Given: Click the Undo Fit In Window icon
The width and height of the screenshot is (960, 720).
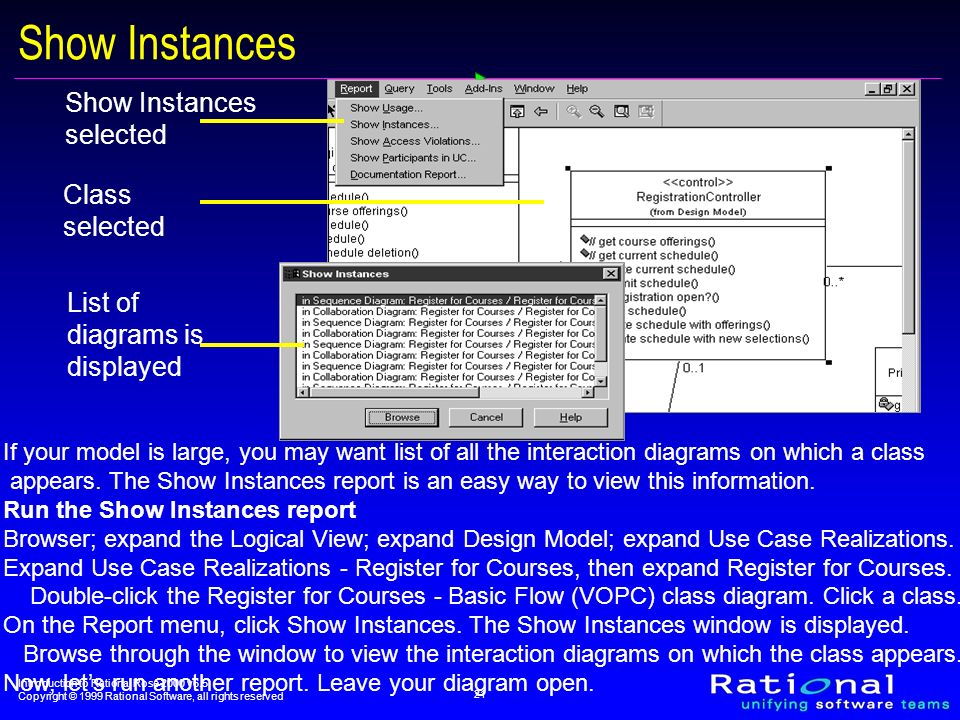Looking at the screenshot, I should (646, 111).
